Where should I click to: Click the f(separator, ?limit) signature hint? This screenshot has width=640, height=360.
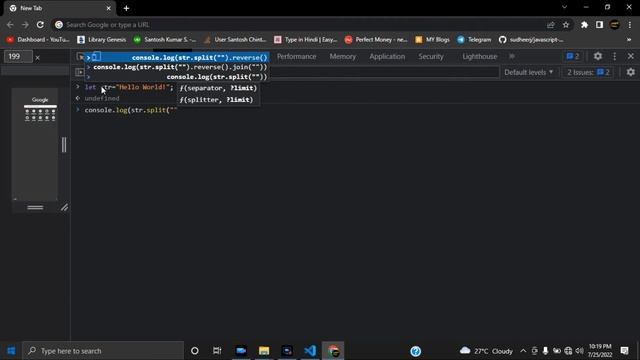pyautogui.click(x=218, y=88)
